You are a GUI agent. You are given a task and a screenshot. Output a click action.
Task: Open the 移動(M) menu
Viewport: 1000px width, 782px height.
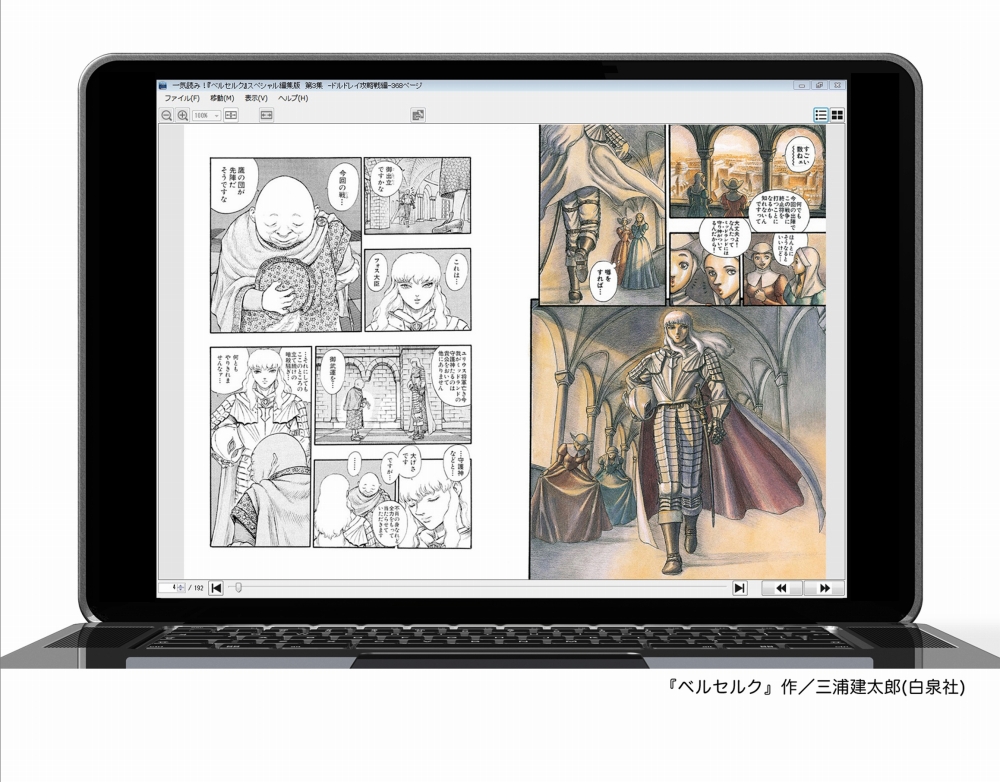pos(223,98)
